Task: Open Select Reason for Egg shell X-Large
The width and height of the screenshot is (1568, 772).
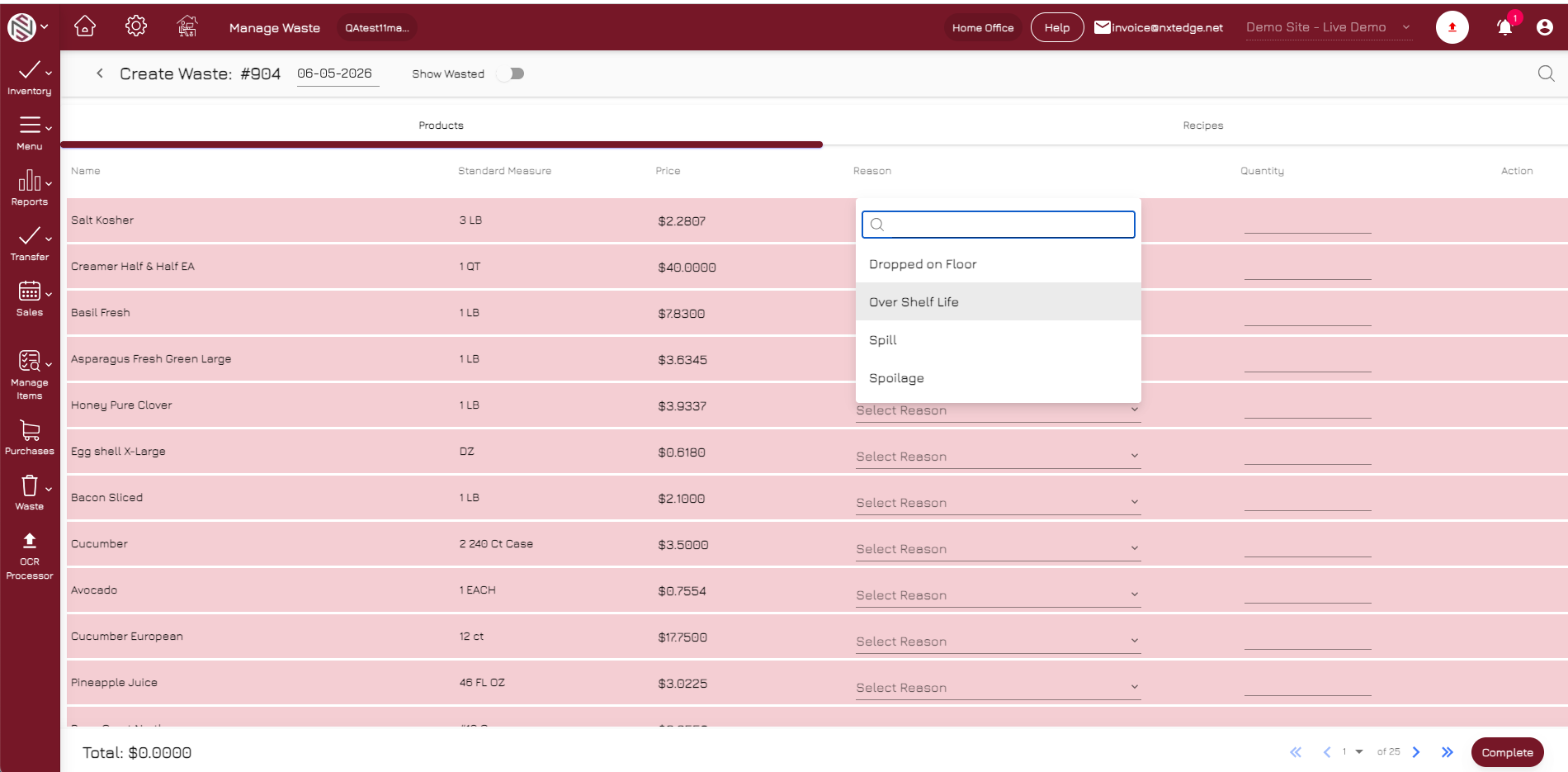Action: (x=998, y=456)
